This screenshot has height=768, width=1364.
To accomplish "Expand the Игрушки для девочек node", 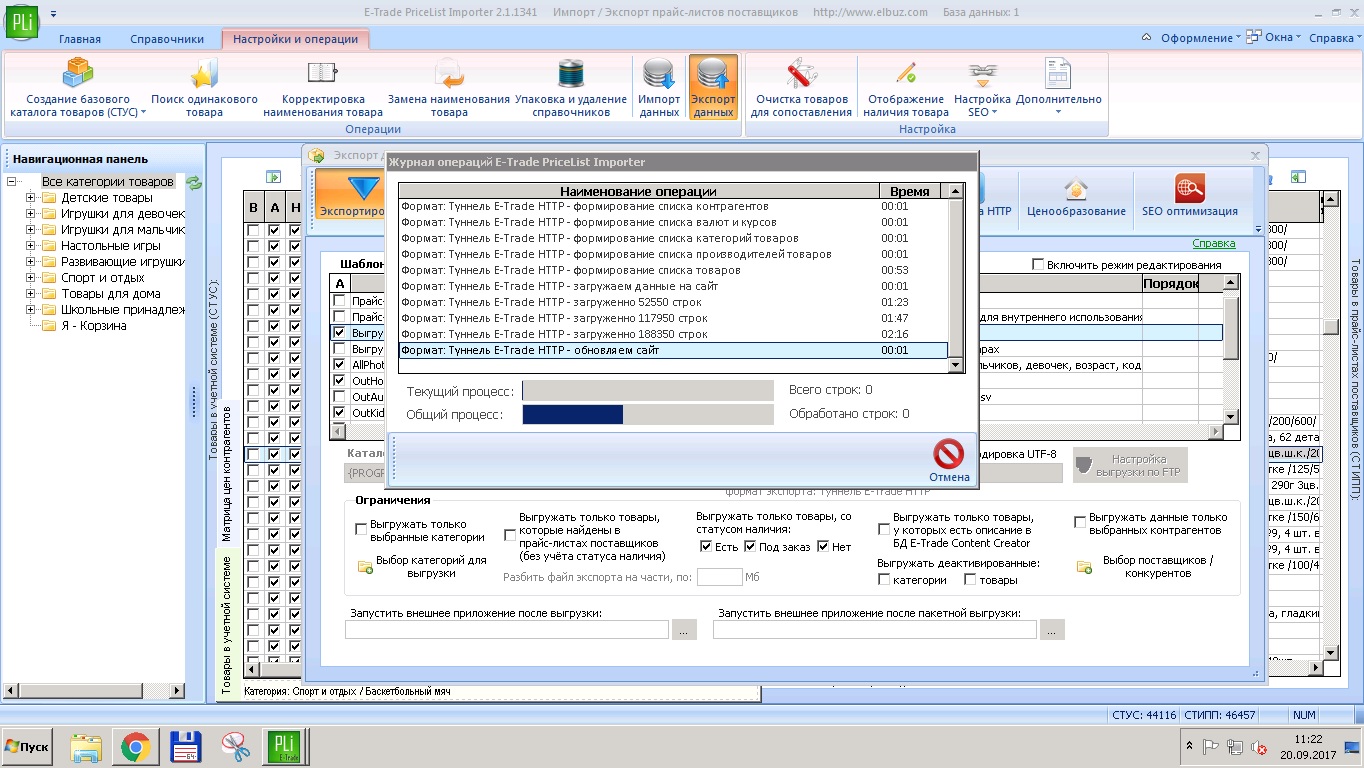I will tap(30, 214).
